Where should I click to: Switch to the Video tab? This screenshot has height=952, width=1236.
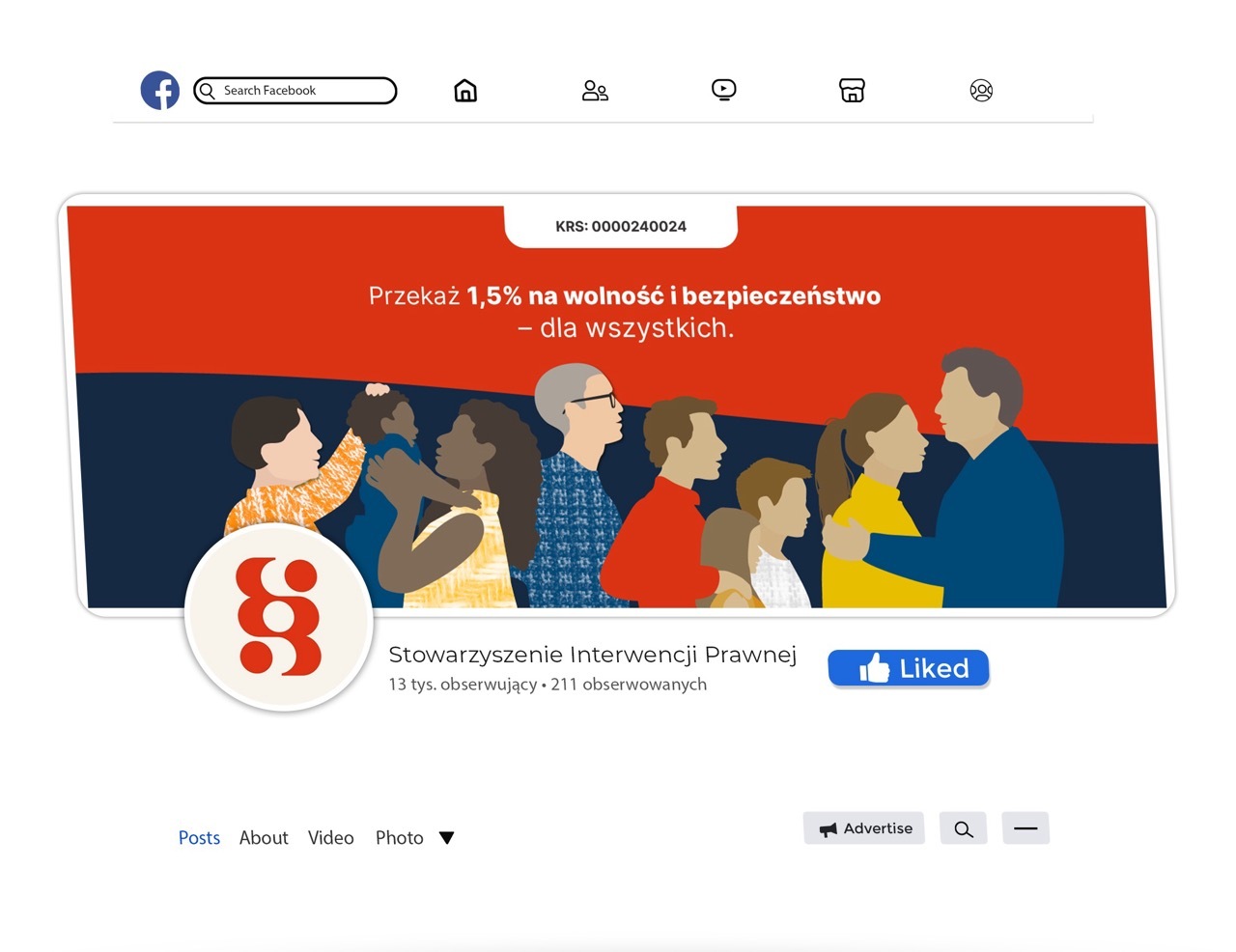pyautogui.click(x=331, y=838)
